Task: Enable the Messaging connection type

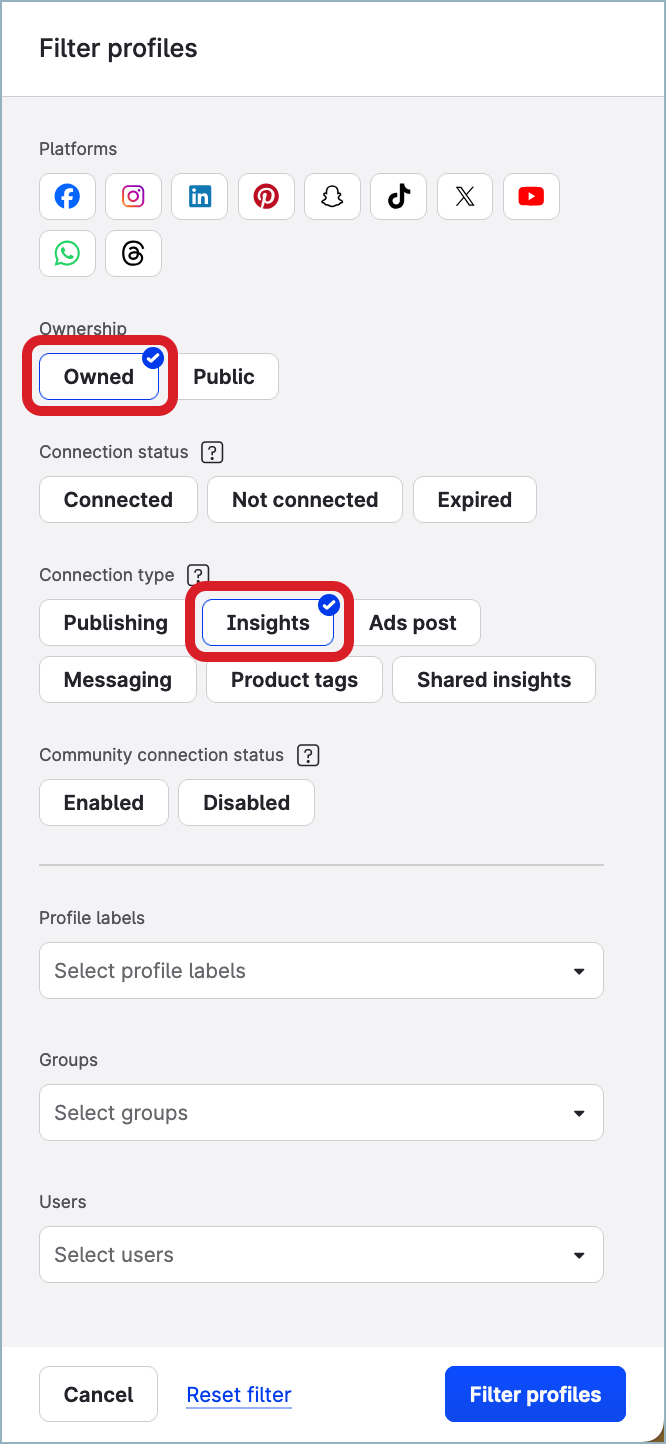Action: click(x=117, y=679)
